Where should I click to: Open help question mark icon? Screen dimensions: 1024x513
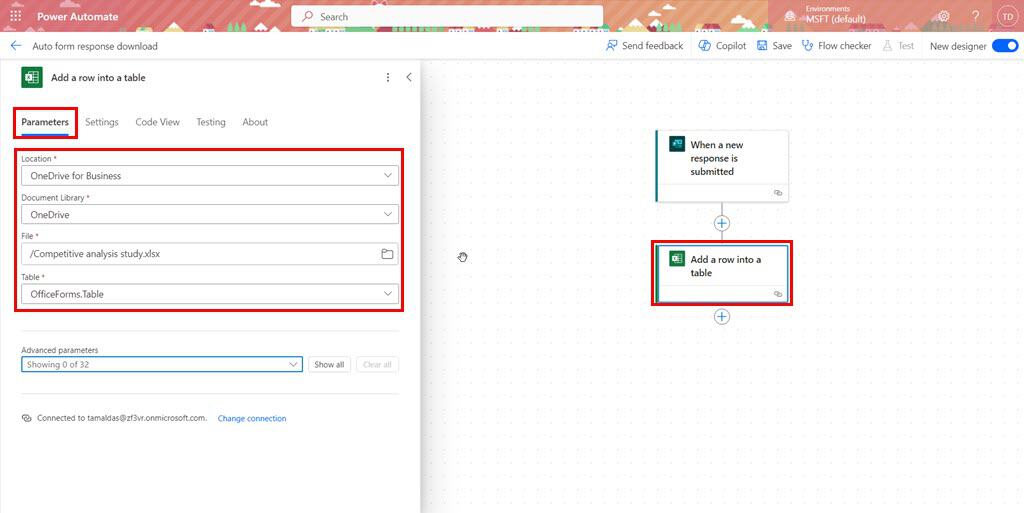tap(975, 16)
